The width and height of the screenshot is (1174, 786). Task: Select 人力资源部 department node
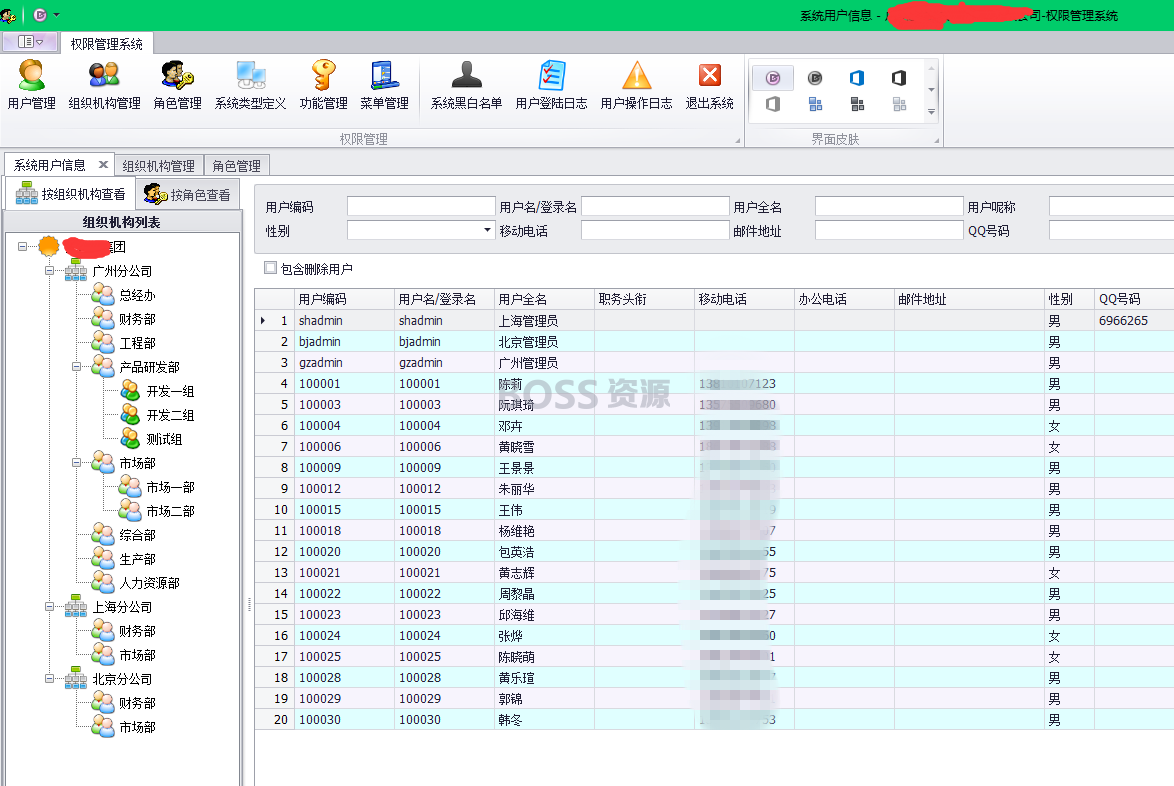pyautogui.click(x=149, y=582)
